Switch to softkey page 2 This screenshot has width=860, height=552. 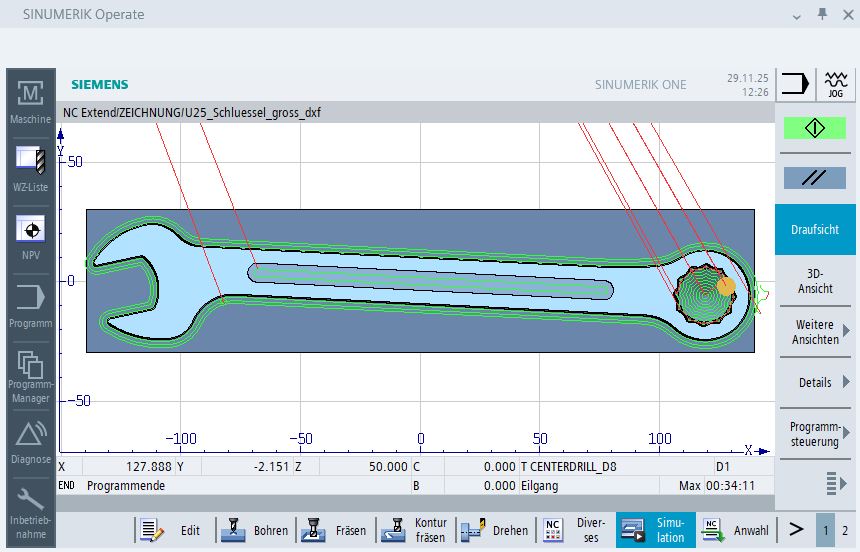pos(845,530)
